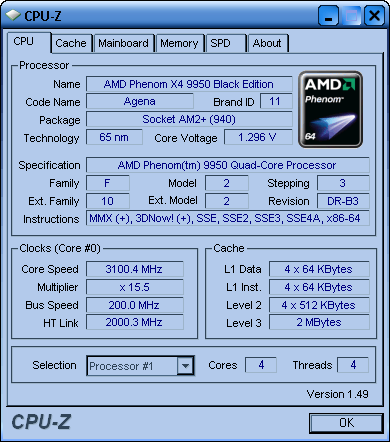This screenshot has height=442, width=390.
Task: Click the Brand ID value 11
Action: (276, 101)
